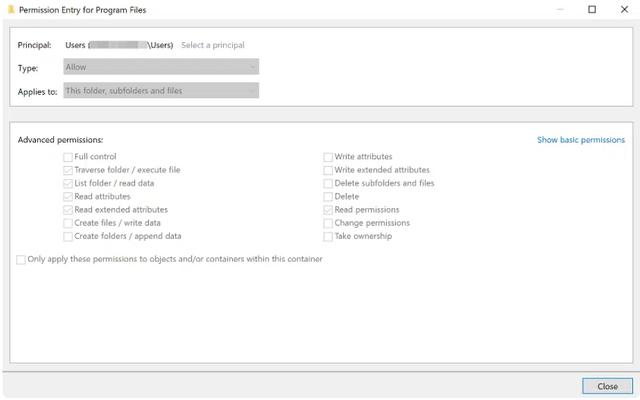Check Only apply these permissions option

click(21, 259)
